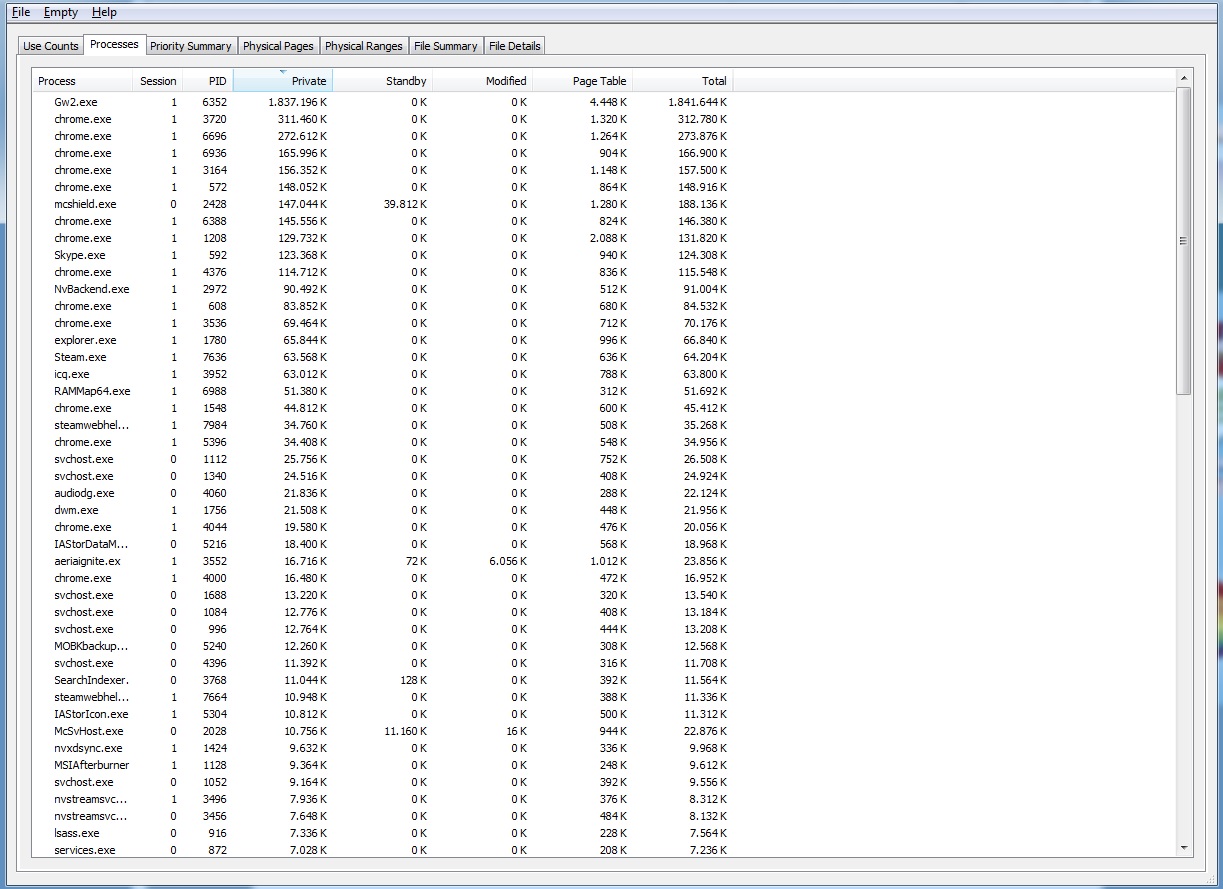Viewport: 1223px width, 889px height.
Task: Click the 2.088 K page table value
Action: click(x=608, y=238)
